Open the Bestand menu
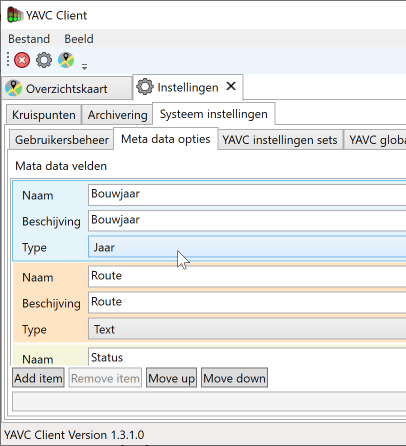406x446 pixels. coord(29,39)
